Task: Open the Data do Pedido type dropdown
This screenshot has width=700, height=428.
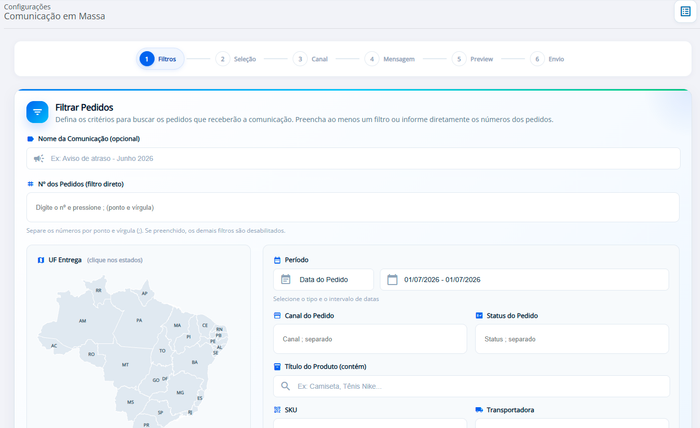Action: [x=323, y=280]
